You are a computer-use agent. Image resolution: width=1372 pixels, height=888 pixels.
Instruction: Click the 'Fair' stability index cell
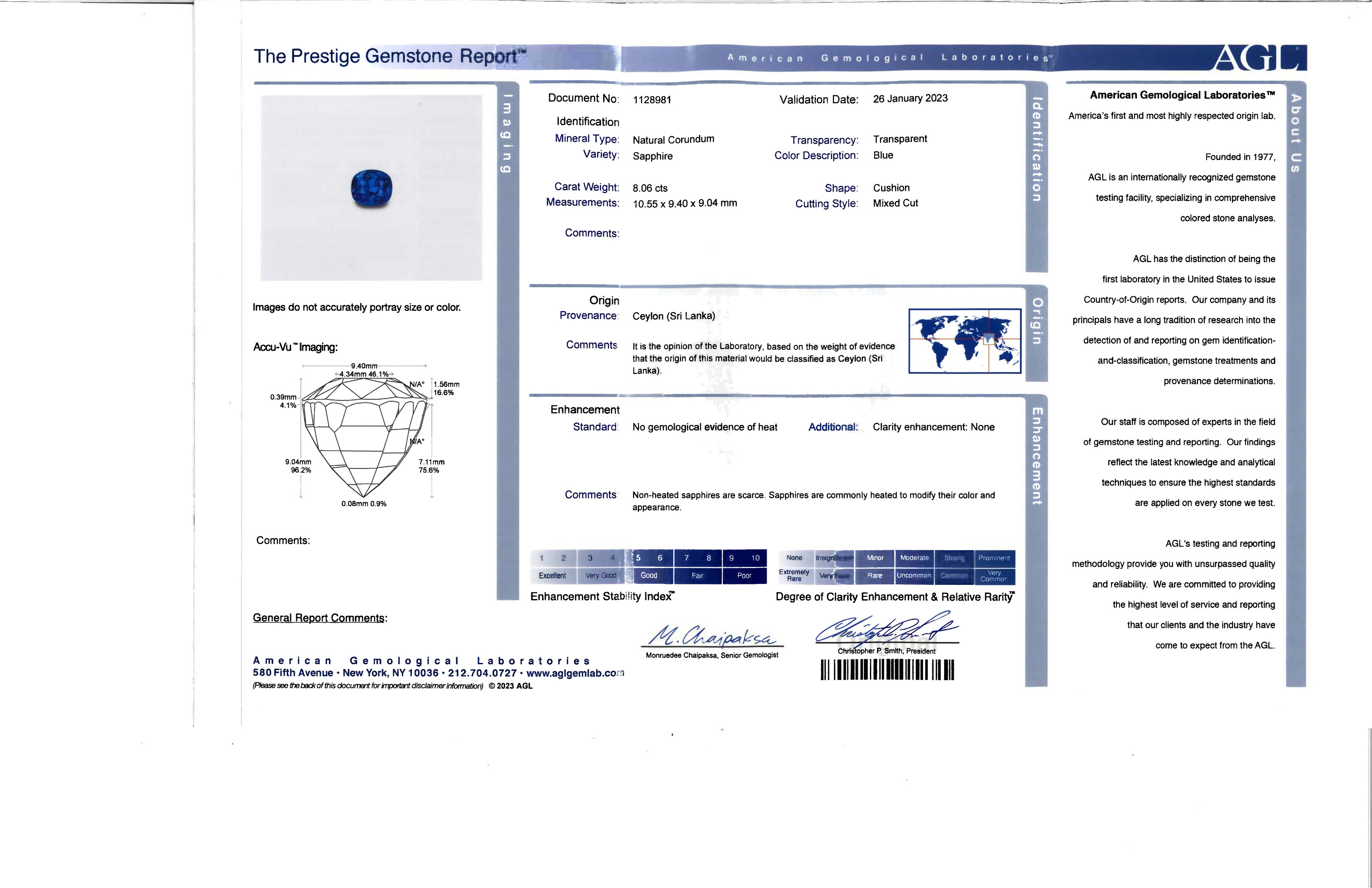(x=698, y=575)
